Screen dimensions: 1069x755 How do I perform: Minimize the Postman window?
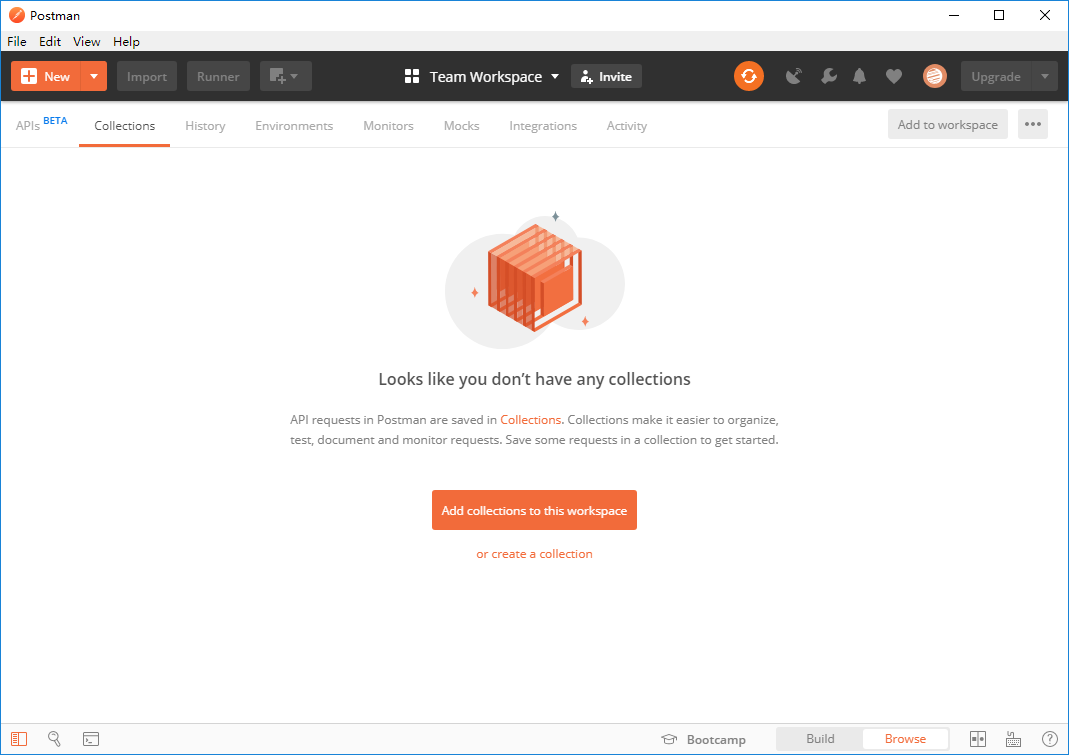pyautogui.click(x=954, y=15)
